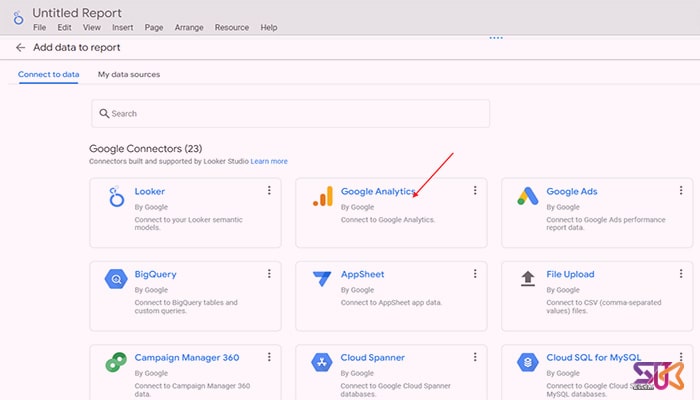The width and height of the screenshot is (700, 400).
Task: Click the AppSheet connector icon
Action: click(322, 279)
